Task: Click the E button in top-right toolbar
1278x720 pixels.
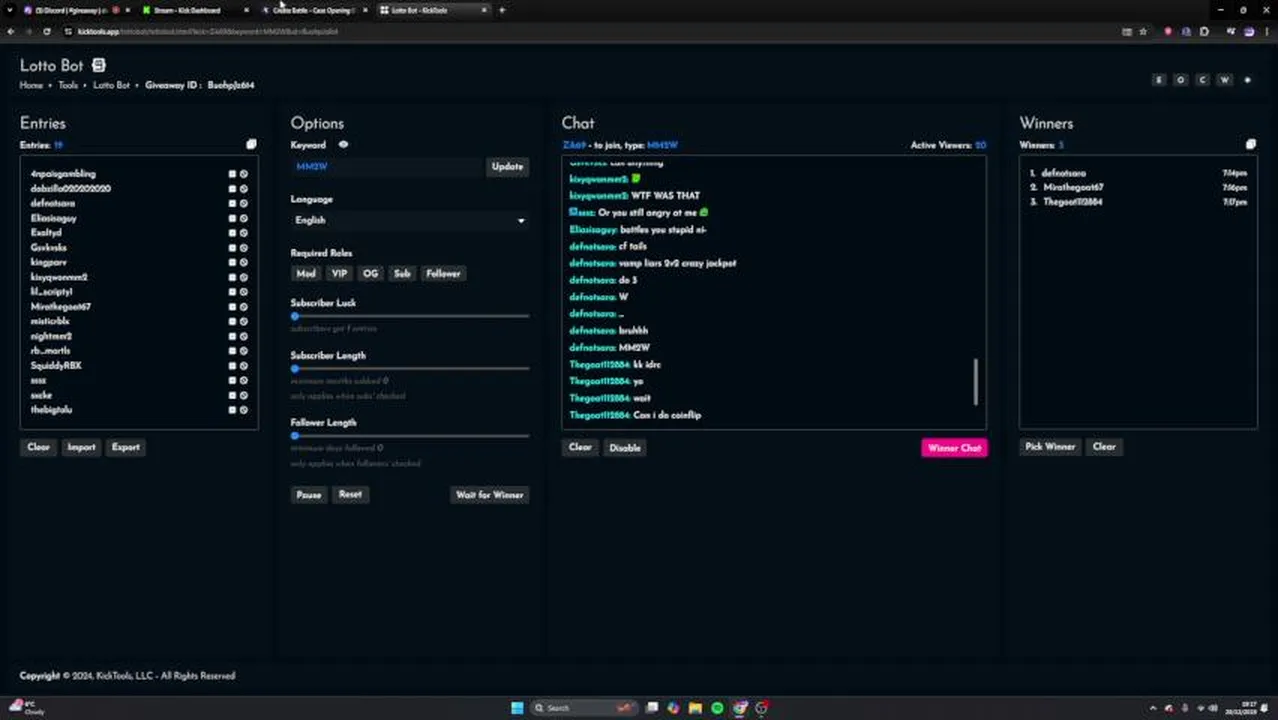Action: pos(1159,80)
